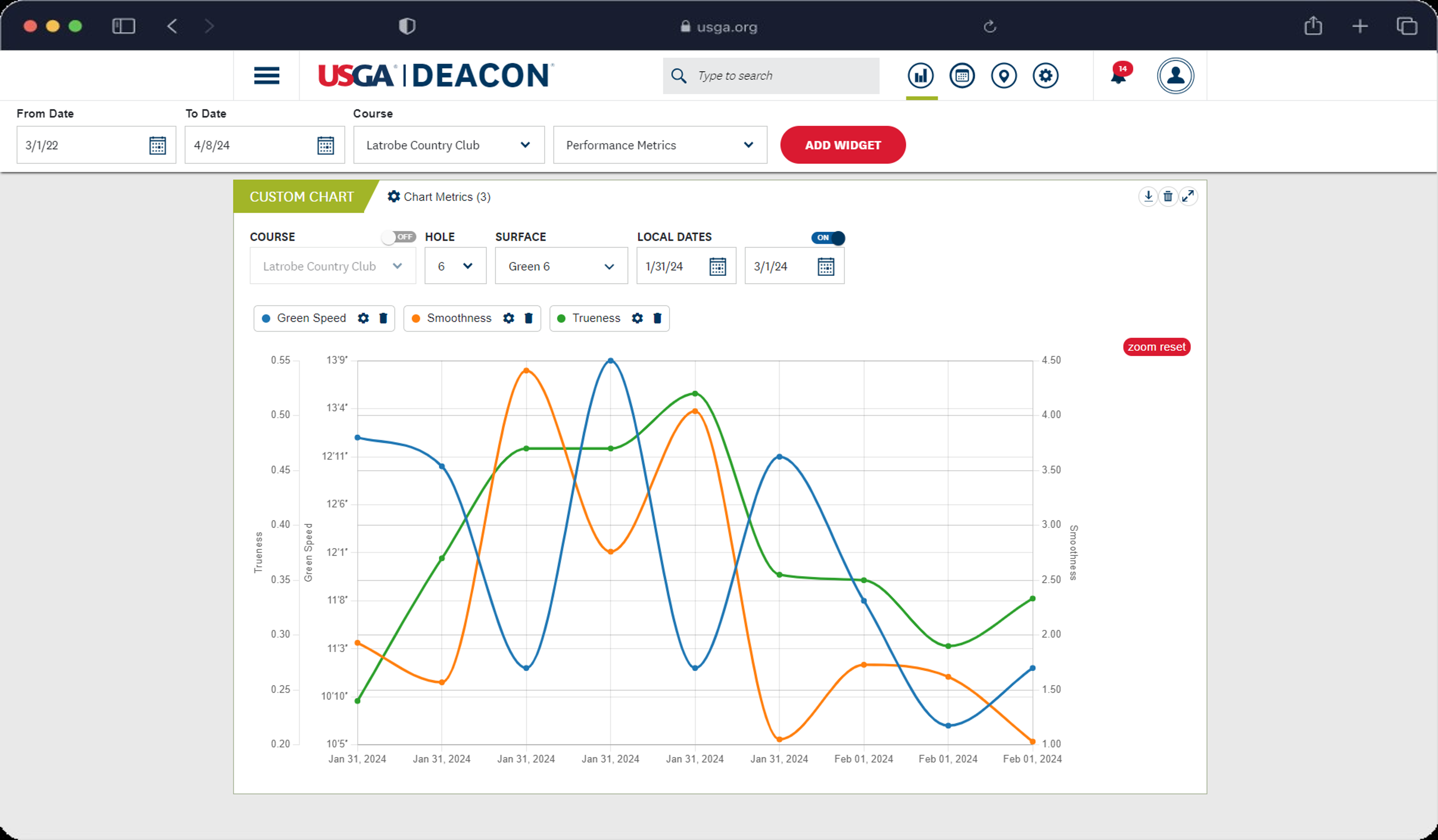Remove the Green Speed metric
The image size is (1438, 840).
coord(384,318)
